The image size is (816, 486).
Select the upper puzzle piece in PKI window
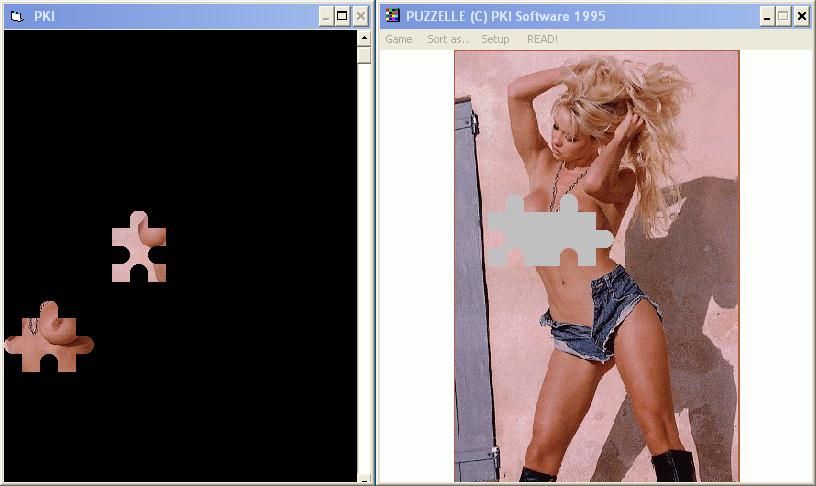(x=139, y=247)
